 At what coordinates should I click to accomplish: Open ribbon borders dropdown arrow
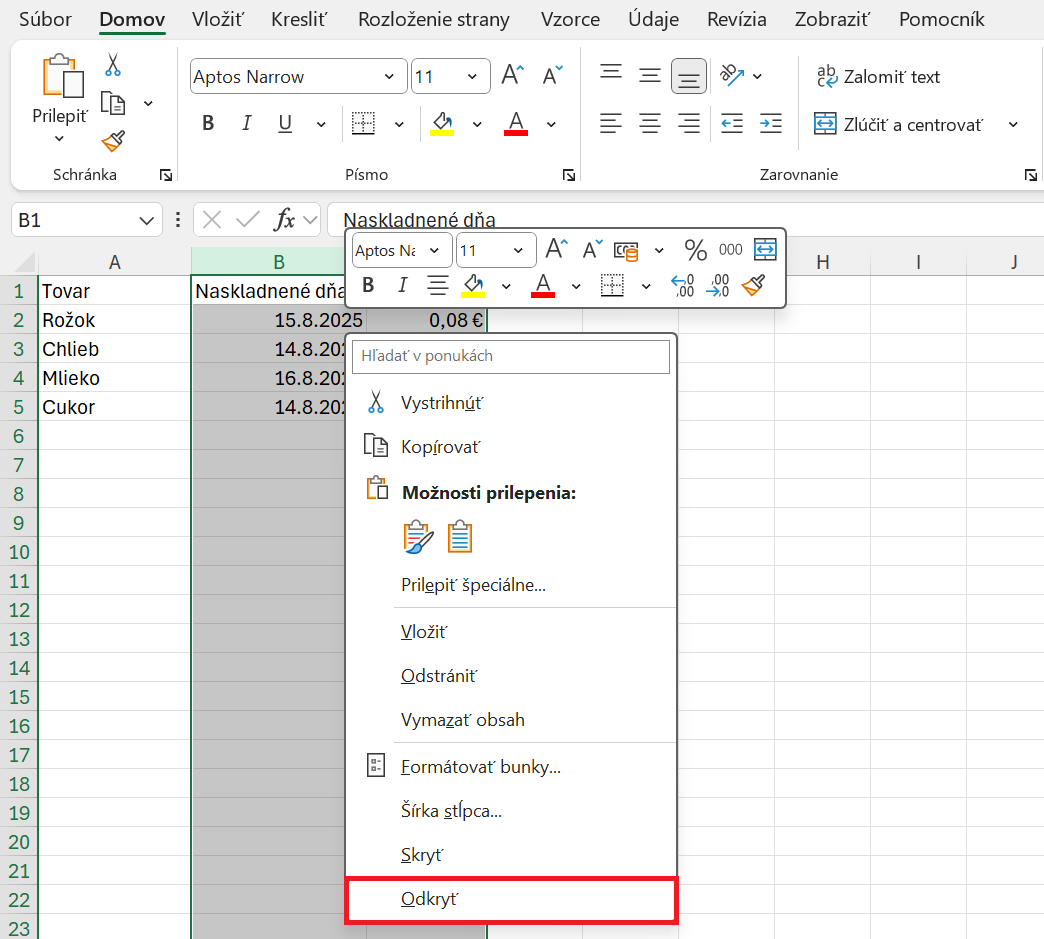click(399, 124)
